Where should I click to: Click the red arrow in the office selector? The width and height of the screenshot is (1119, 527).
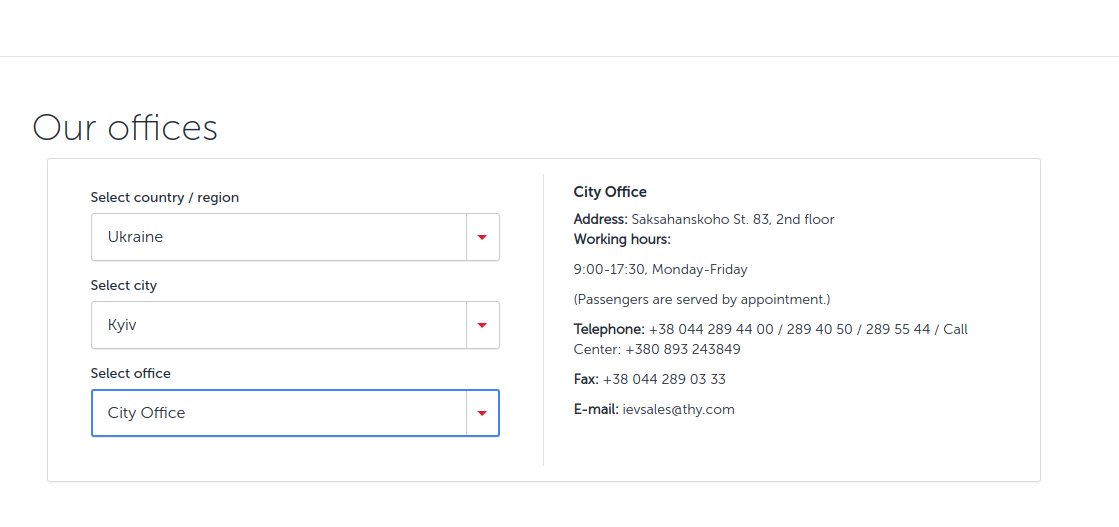(482, 413)
